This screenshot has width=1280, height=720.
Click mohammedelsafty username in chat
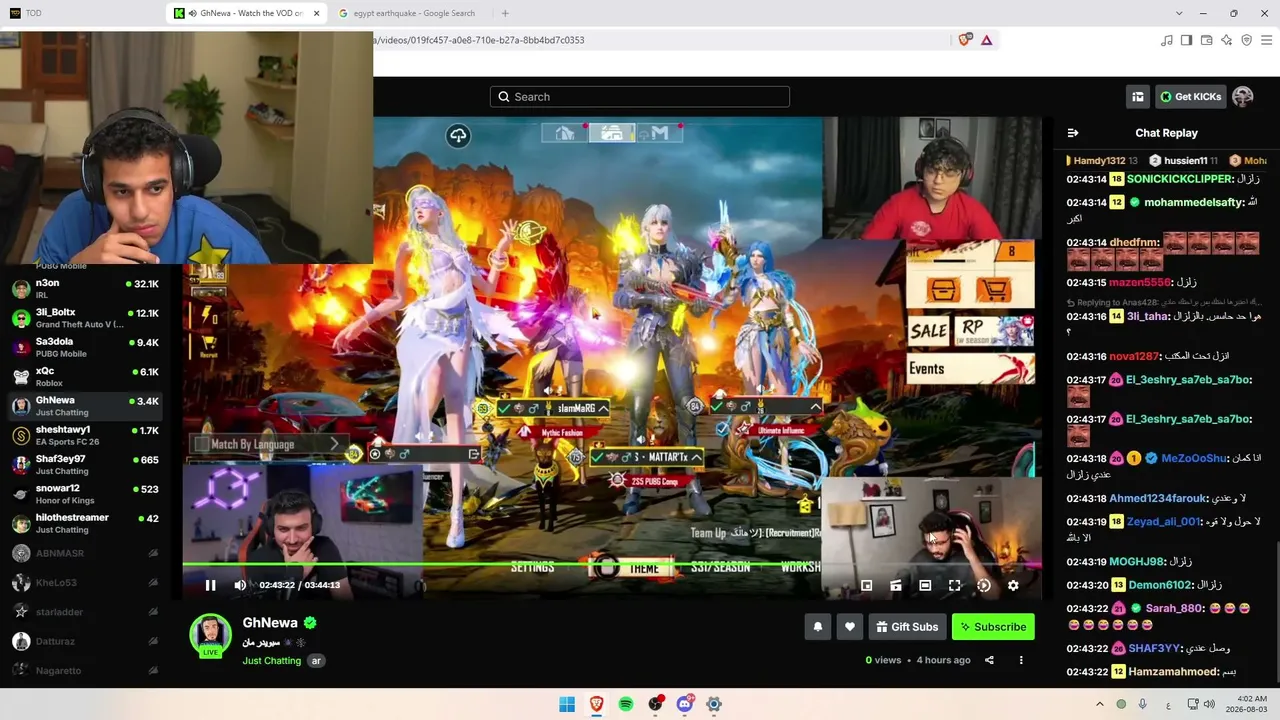coord(1191,202)
